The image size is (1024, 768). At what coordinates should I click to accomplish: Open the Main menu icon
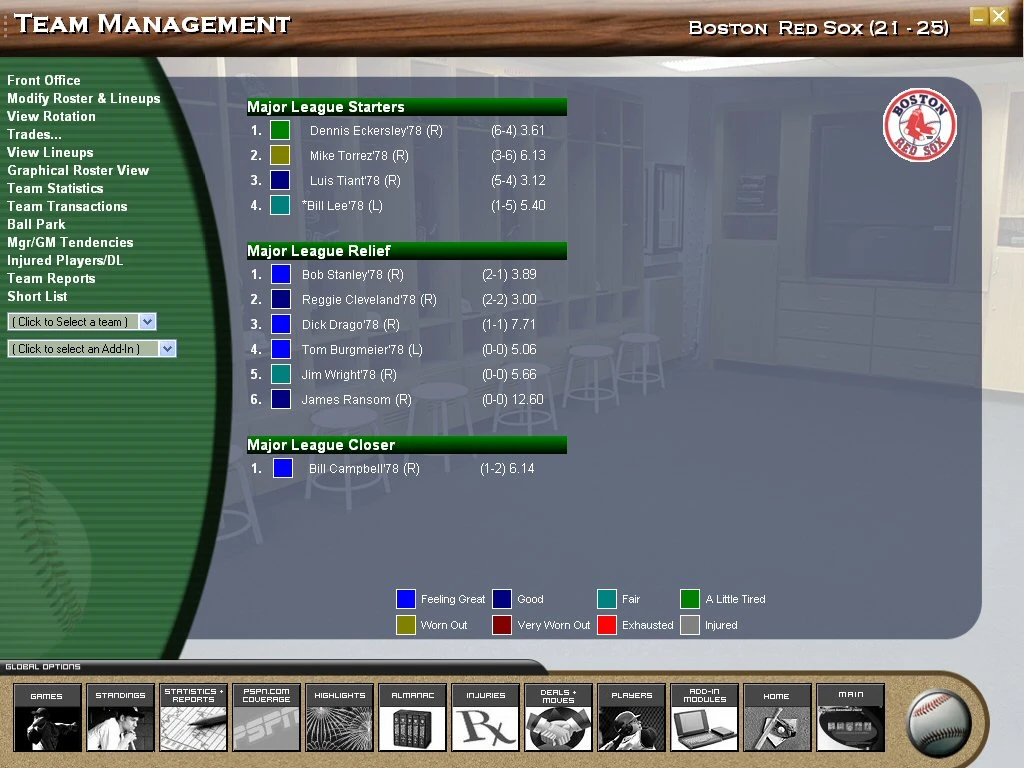(851, 717)
